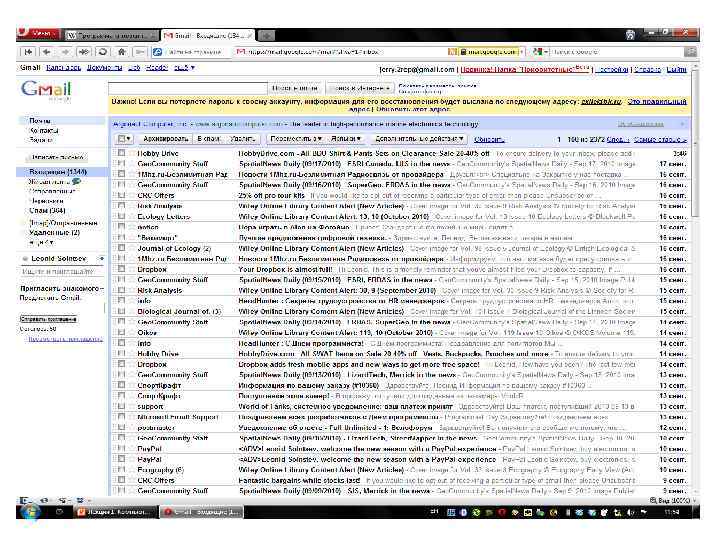The image size is (720, 540).
Task: Click the feed icon in the address bar
Action: pos(452,52)
